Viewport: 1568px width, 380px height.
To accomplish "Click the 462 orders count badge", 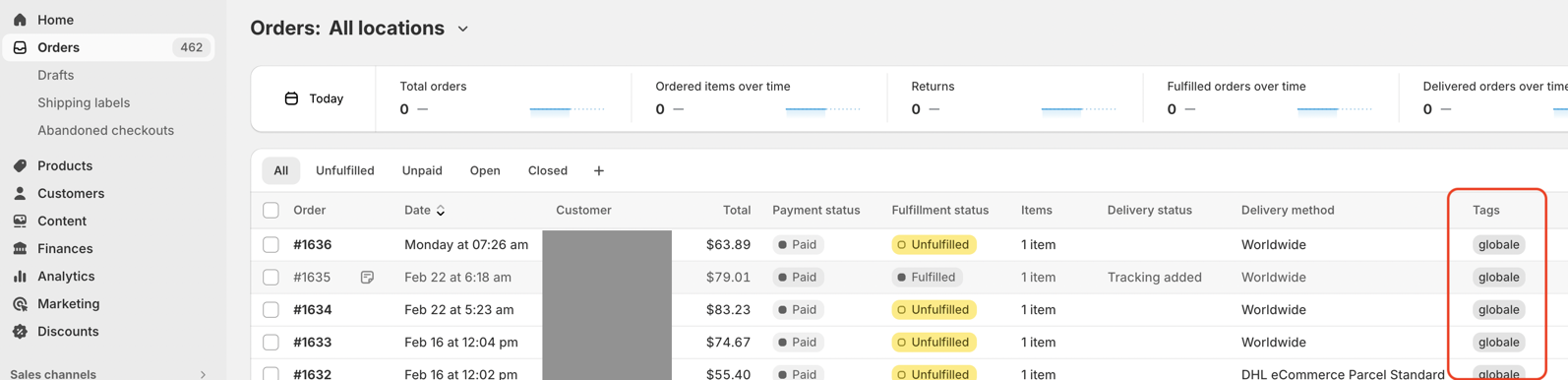I will click(x=191, y=47).
